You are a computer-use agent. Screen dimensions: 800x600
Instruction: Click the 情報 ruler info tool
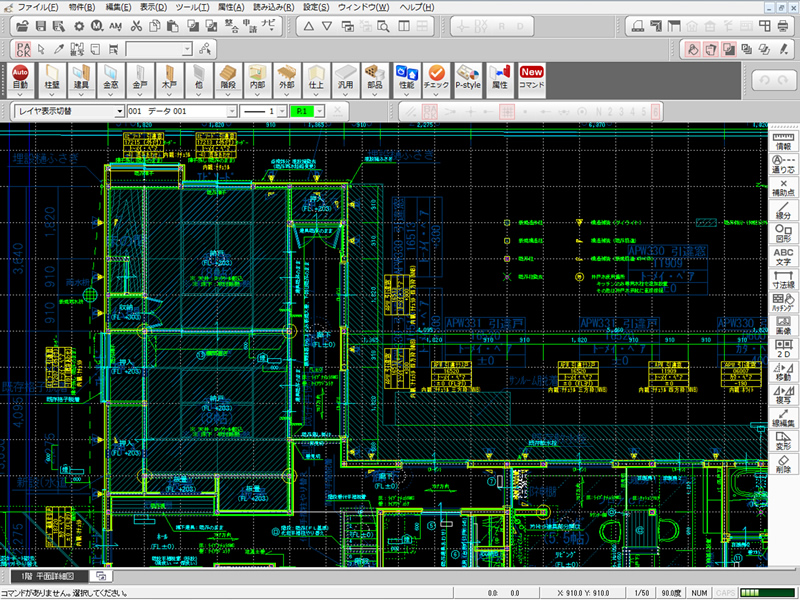(783, 141)
